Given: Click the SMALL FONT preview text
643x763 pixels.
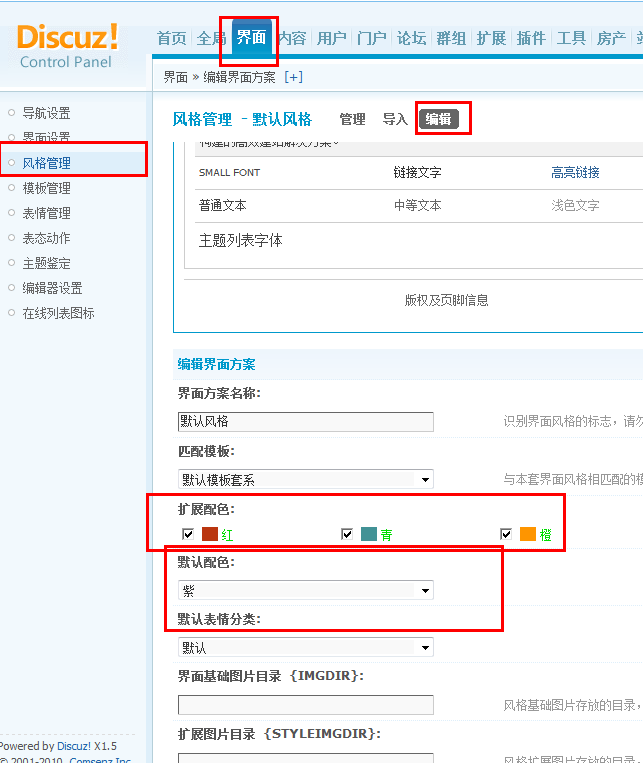Looking at the screenshot, I should pyautogui.click(x=229, y=173).
